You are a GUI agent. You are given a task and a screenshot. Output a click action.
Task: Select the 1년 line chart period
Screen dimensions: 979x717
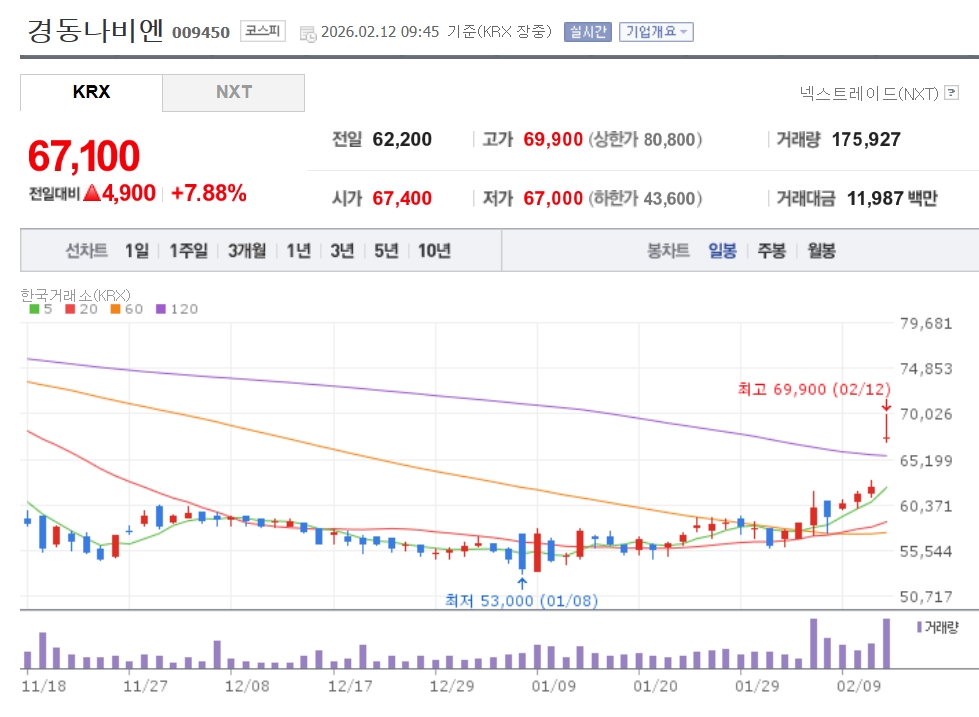[298, 250]
